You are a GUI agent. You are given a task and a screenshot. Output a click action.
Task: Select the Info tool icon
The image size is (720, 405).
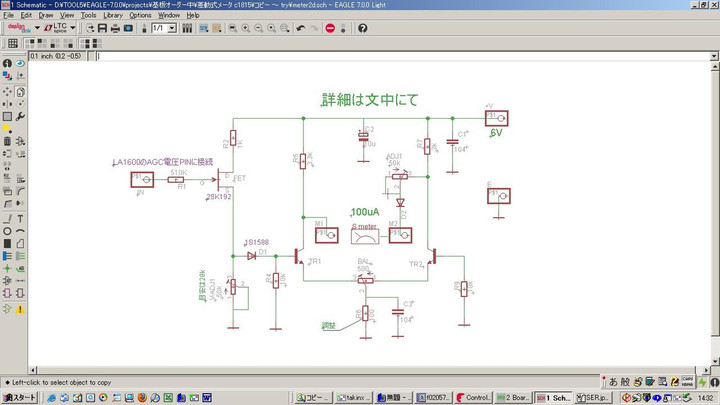7,64
